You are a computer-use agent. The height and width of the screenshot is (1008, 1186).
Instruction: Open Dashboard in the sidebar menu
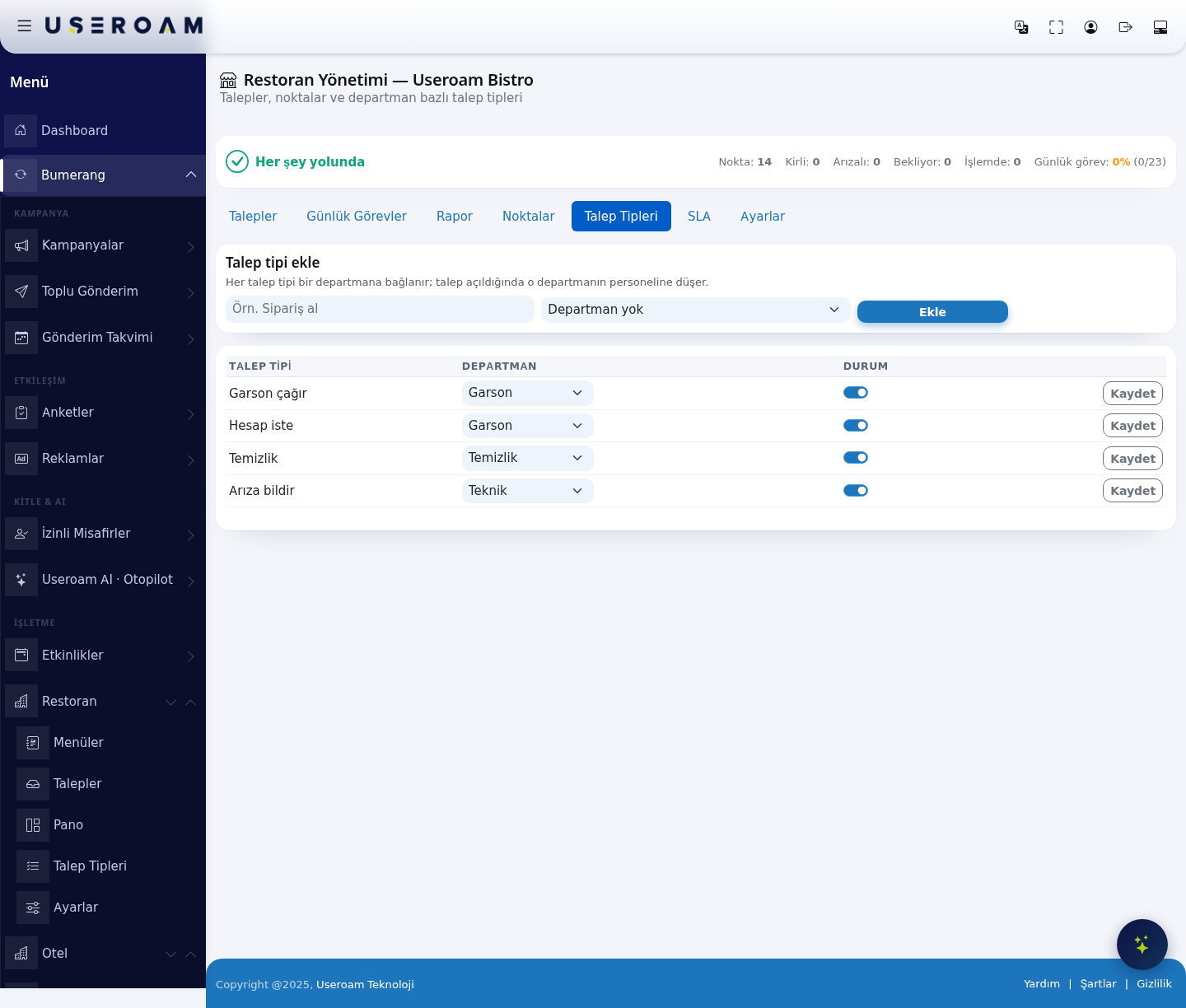[x=103, y=130]
